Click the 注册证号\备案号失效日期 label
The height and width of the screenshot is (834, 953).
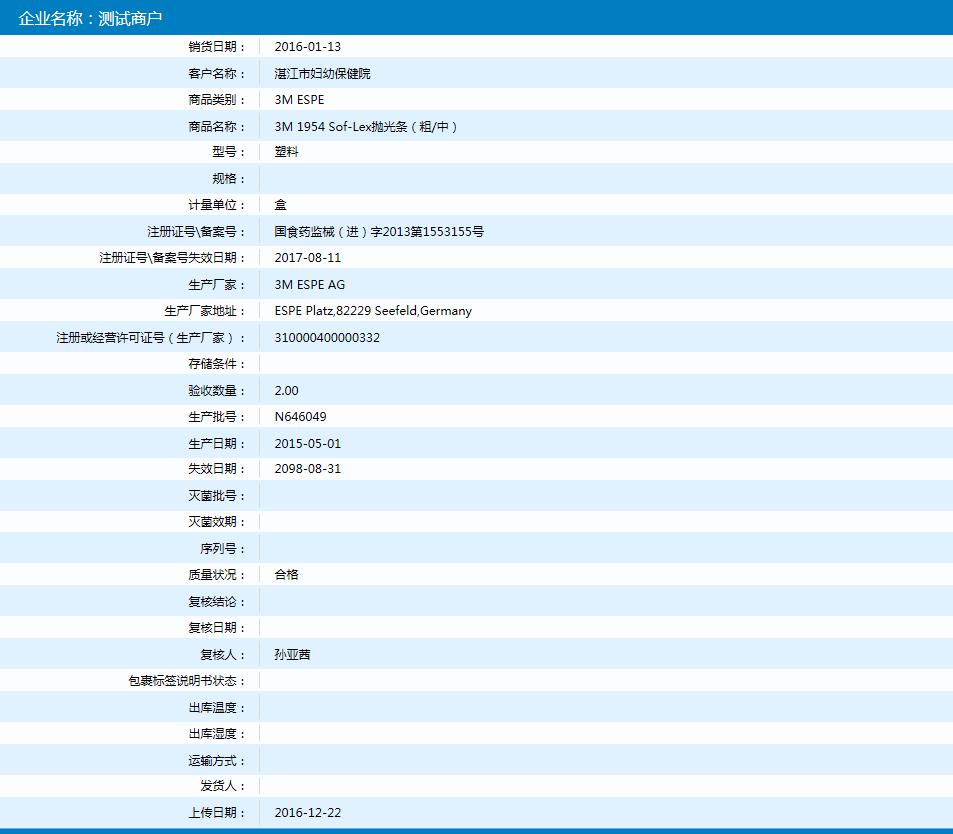tap(172, 258)
